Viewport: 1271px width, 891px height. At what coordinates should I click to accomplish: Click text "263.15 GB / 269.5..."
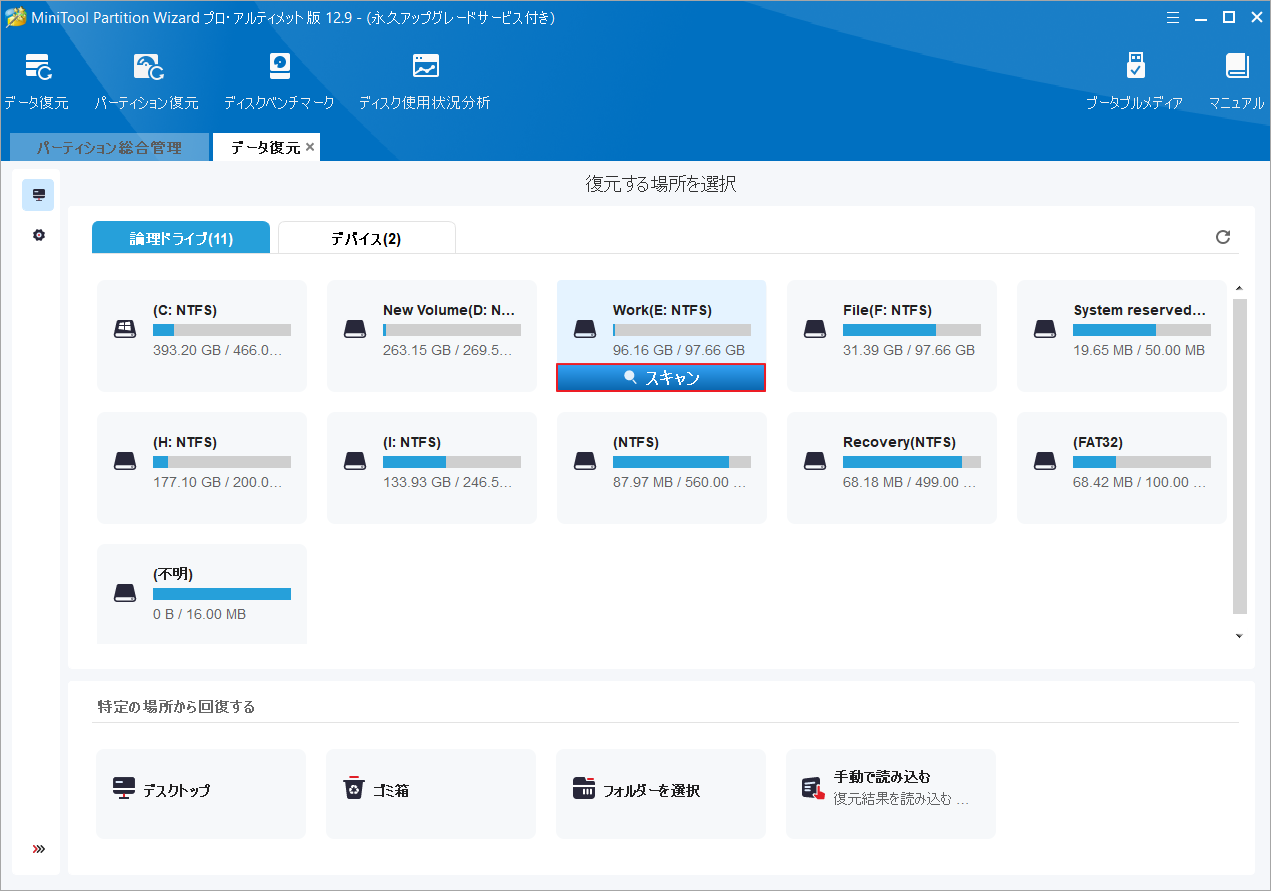click(447, 350)
